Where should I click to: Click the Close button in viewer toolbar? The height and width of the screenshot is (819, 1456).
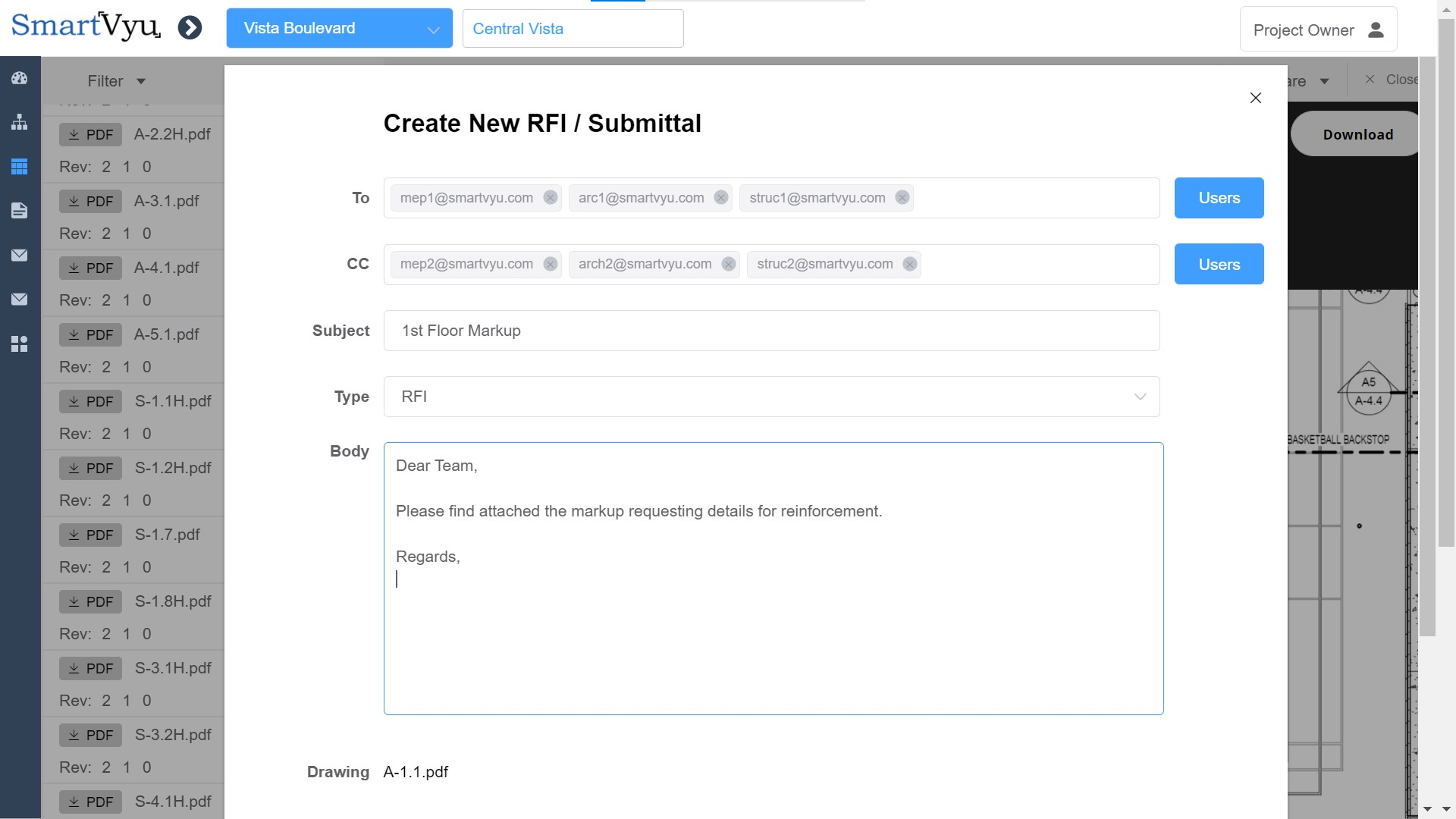[x=1391, y=80]
